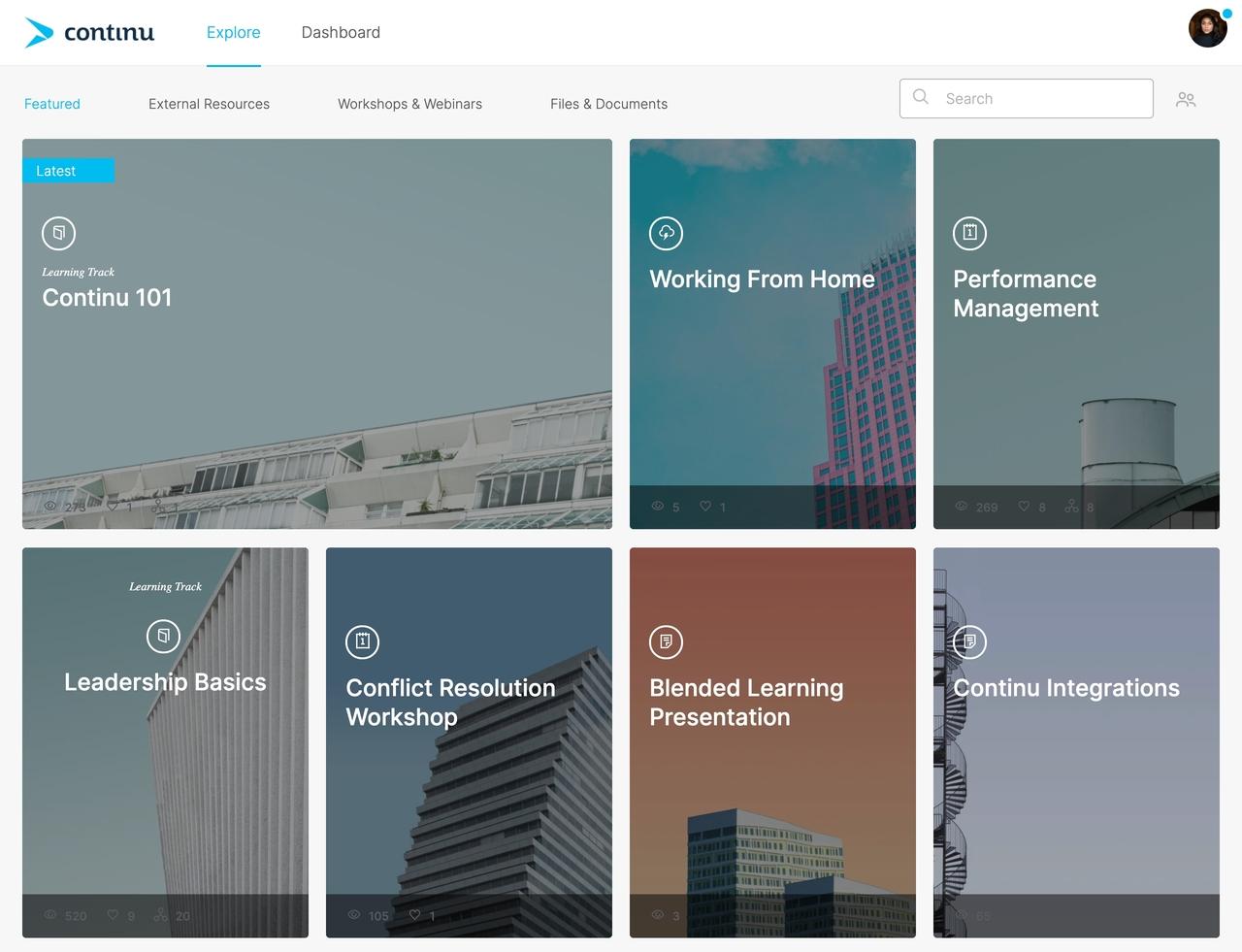Switch to the Dashboard tab
Image resolution: width=1242 pixels, height=952 pixels.
[341, 33]
